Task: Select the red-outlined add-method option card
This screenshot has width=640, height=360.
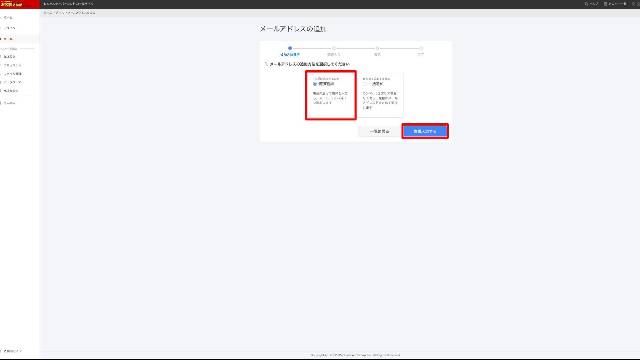Action: coord(331,95)
